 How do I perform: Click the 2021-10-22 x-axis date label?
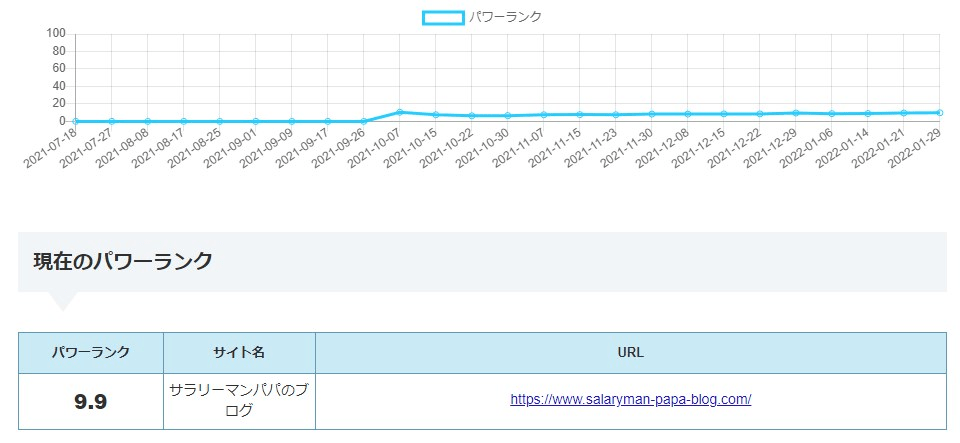point(448,147)
